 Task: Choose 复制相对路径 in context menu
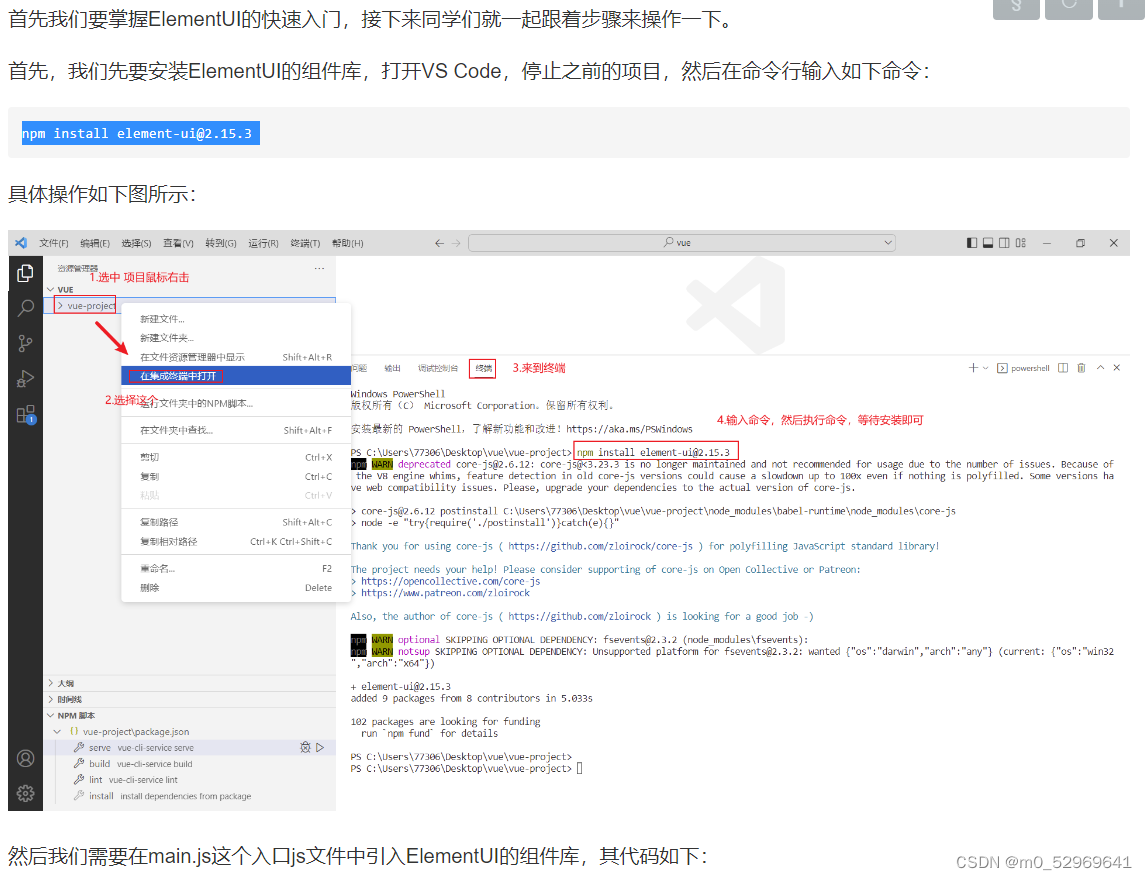coord(236,541)
